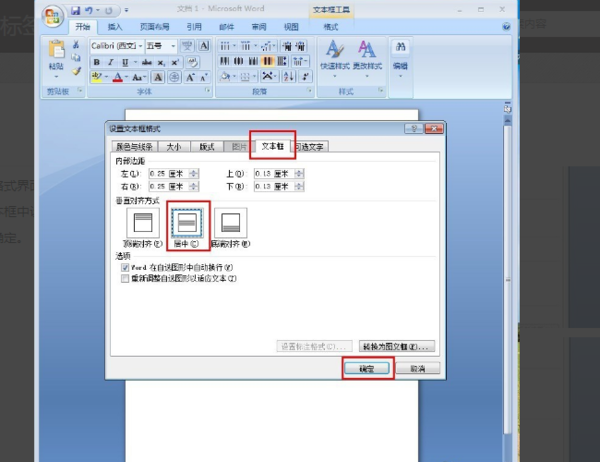Viewport: 600px width, 462px height.
Task: Open the font color dropdown arrow
Action: point(126,77)
